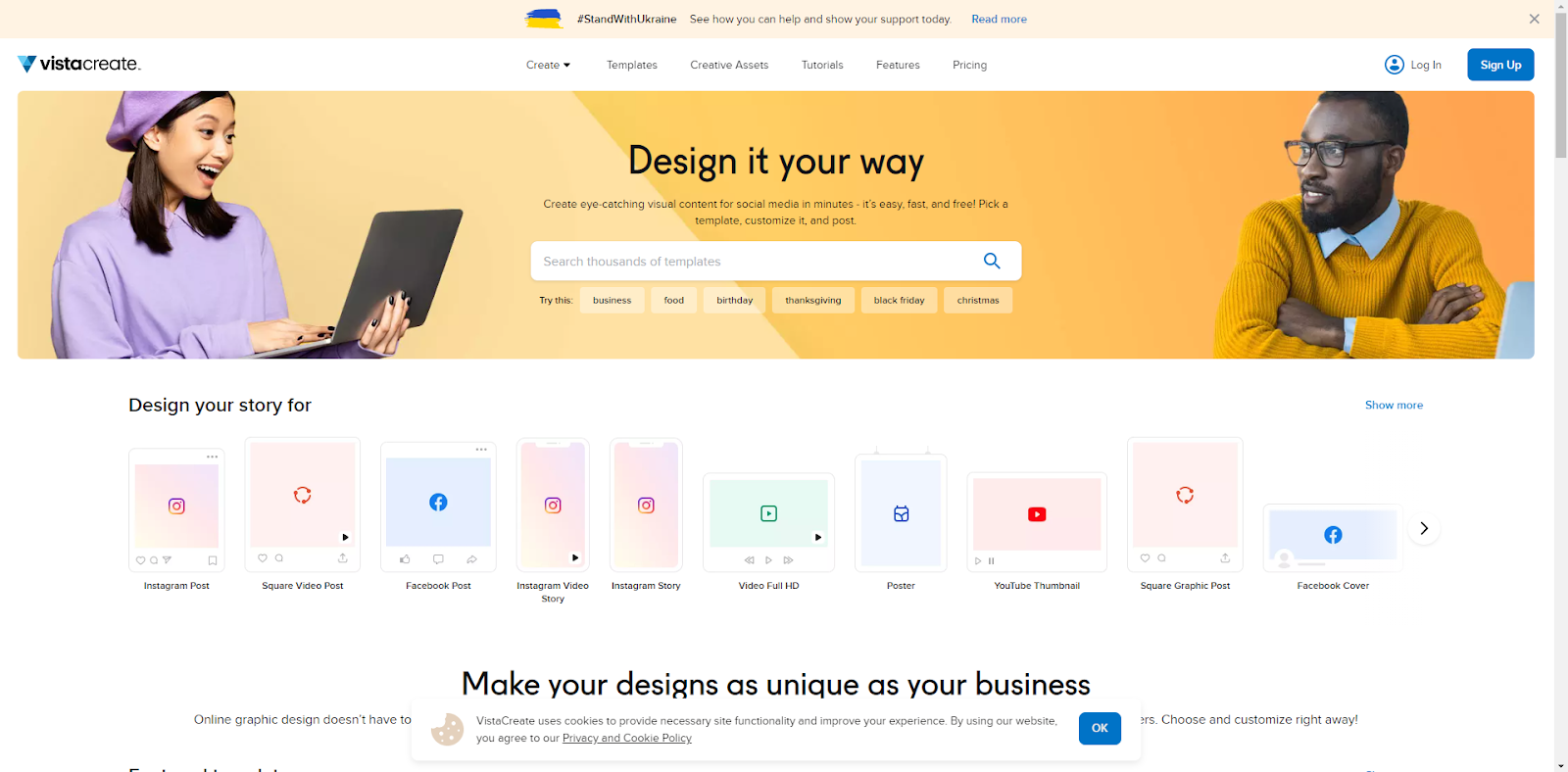Click the user profile icon next to Log In
This screenshot has height=772, width=1568.
(1394, 65)
